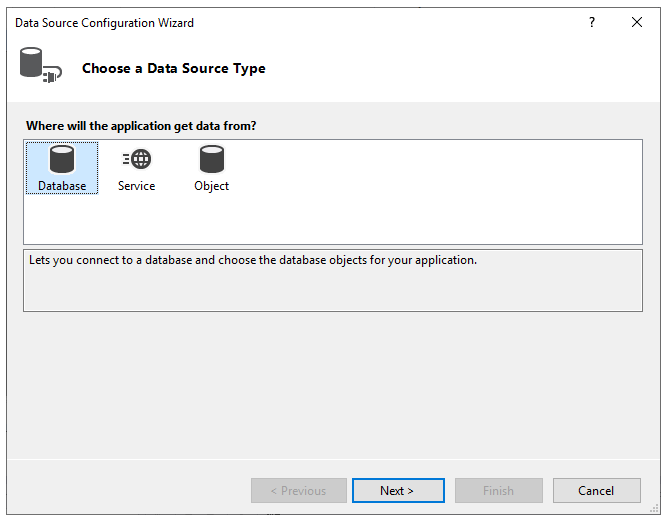Click the "Choose a Data Source Type" heading
This screenshot has height=522, width=667.
173,69
